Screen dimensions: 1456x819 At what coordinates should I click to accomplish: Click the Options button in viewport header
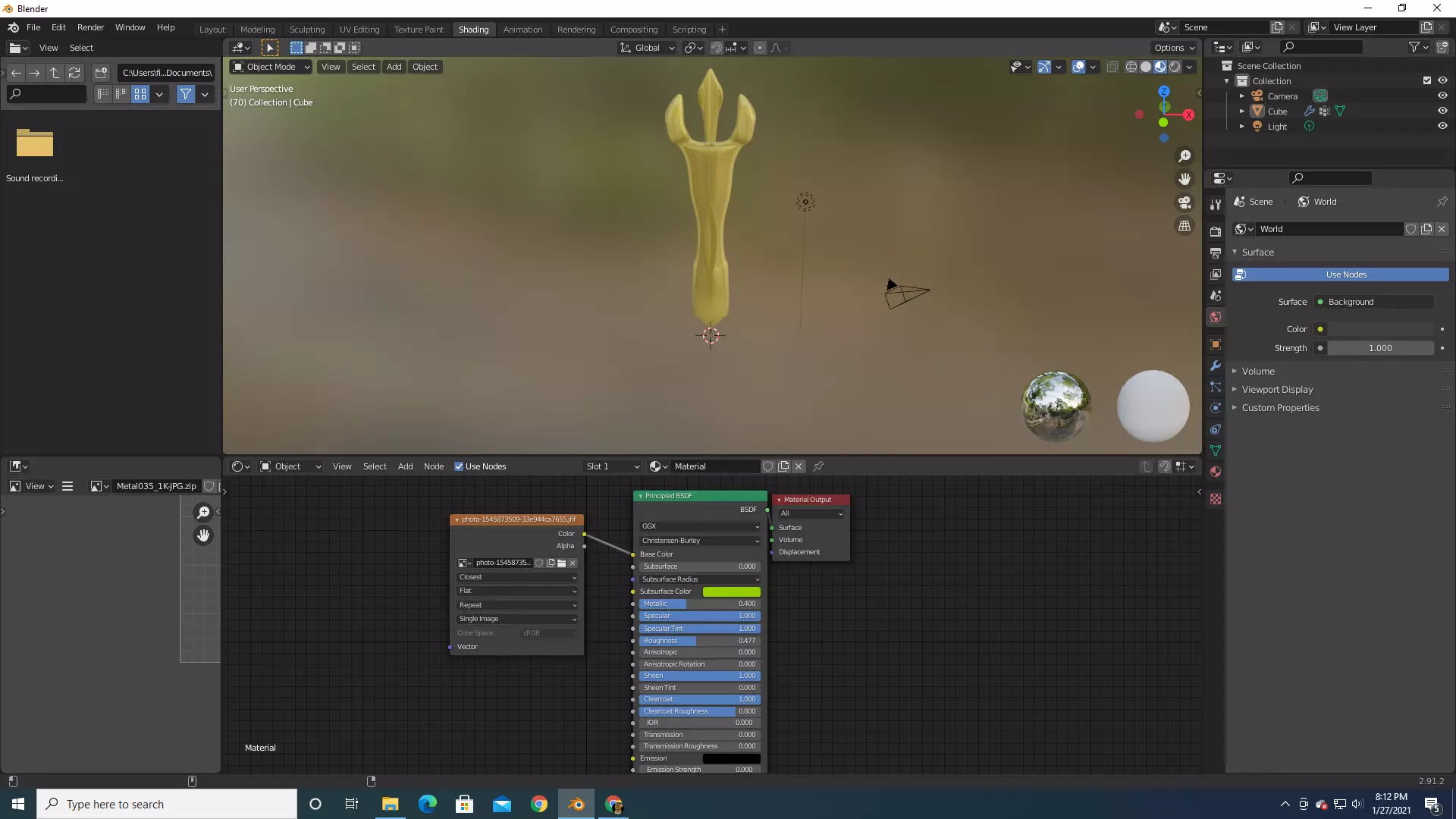[x=1175, y=48]
